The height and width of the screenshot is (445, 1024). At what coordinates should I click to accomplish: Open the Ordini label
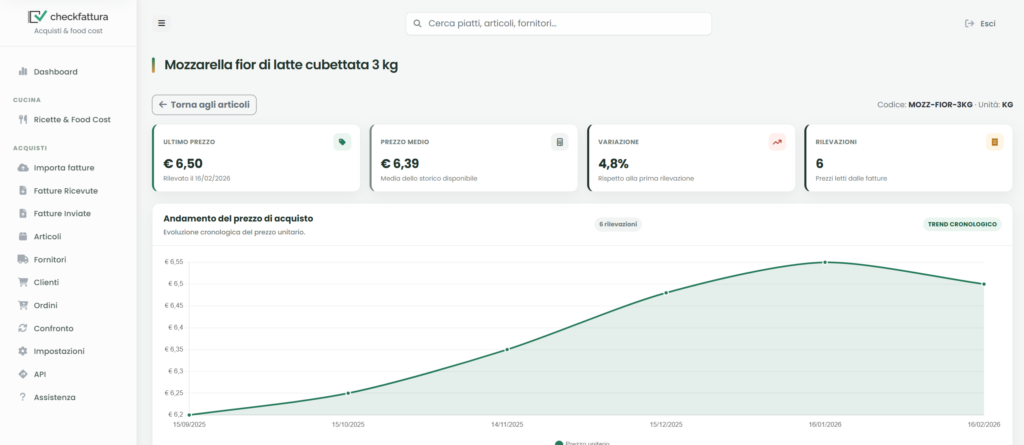click(x=46, y=305)
